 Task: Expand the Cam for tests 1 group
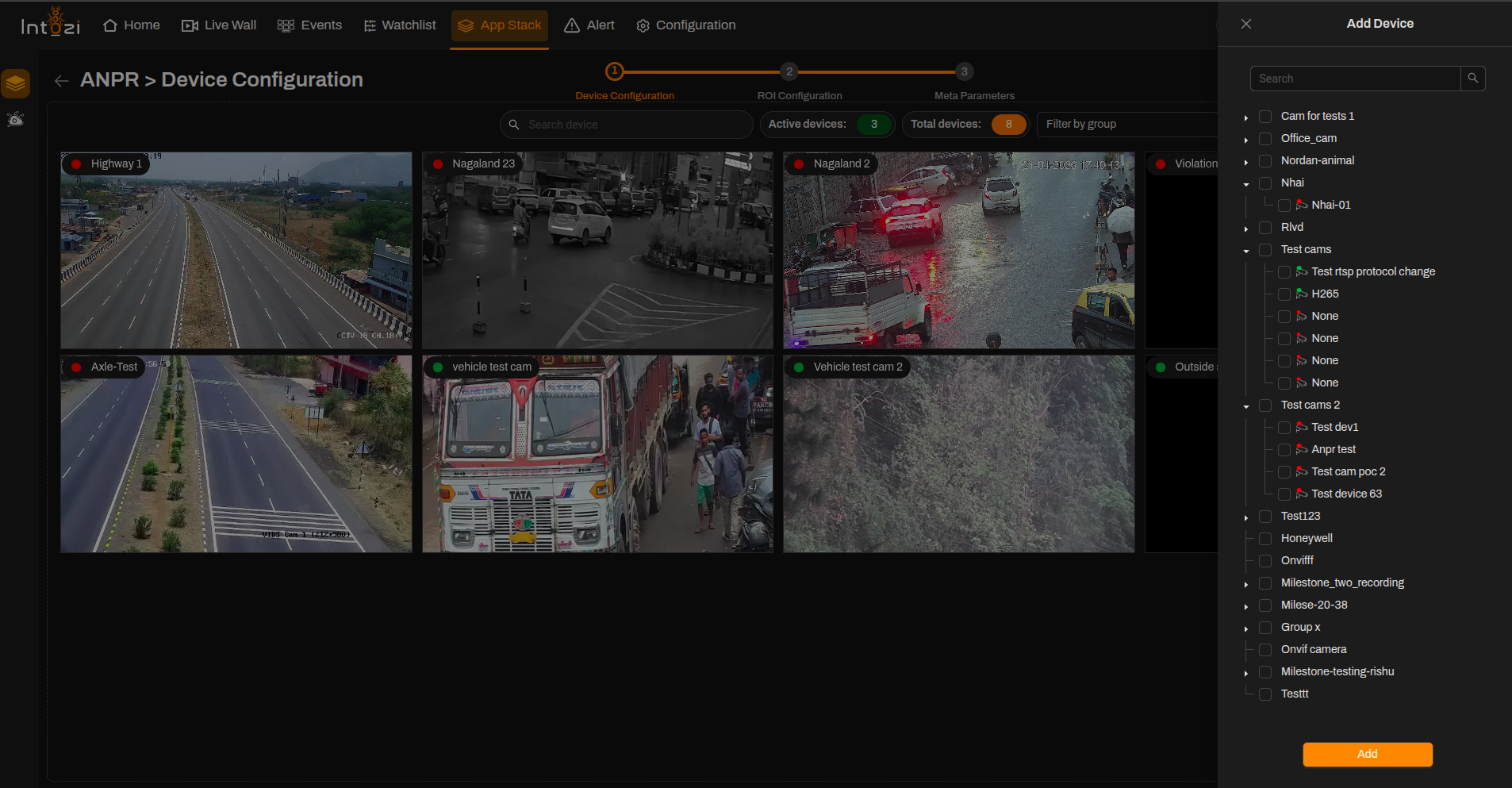[1246, 117]
